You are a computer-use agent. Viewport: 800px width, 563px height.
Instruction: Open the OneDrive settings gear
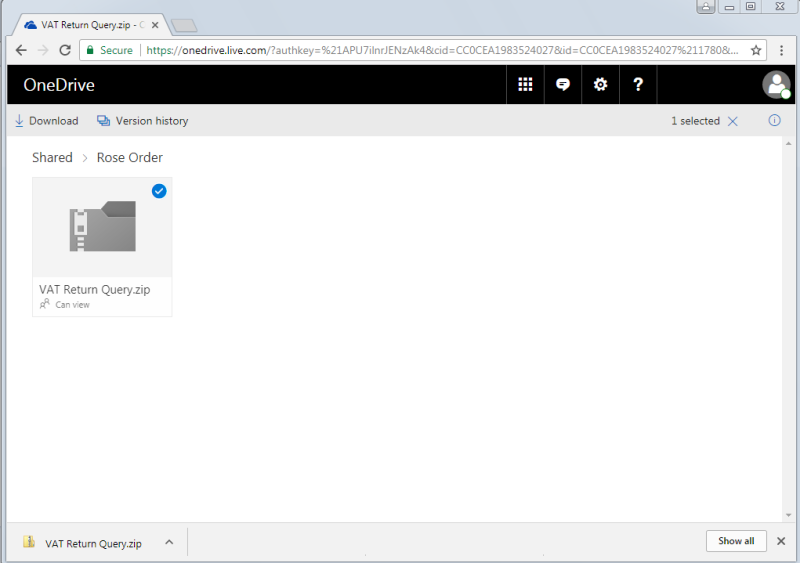(x=600, y=85)
